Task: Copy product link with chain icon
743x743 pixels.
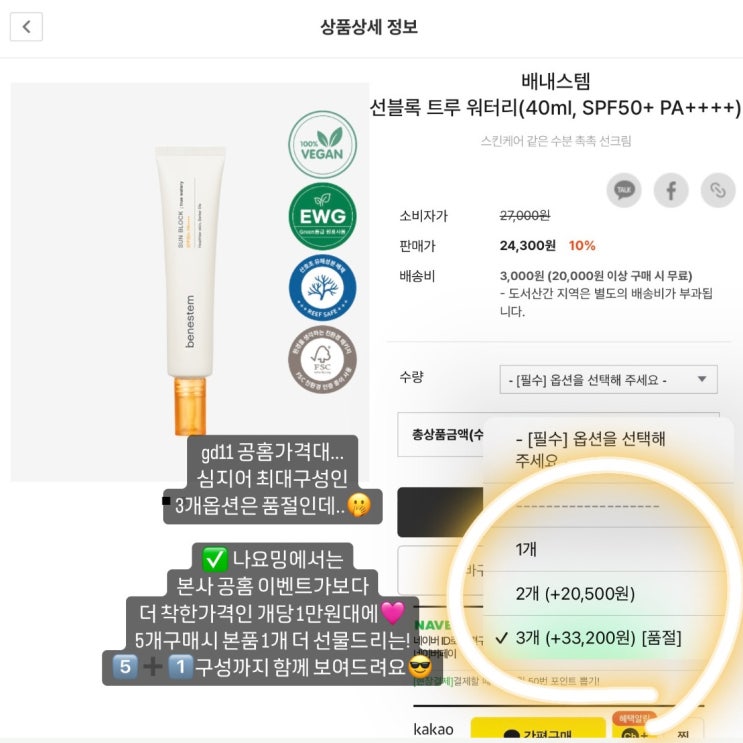Action: coord(717,190)
